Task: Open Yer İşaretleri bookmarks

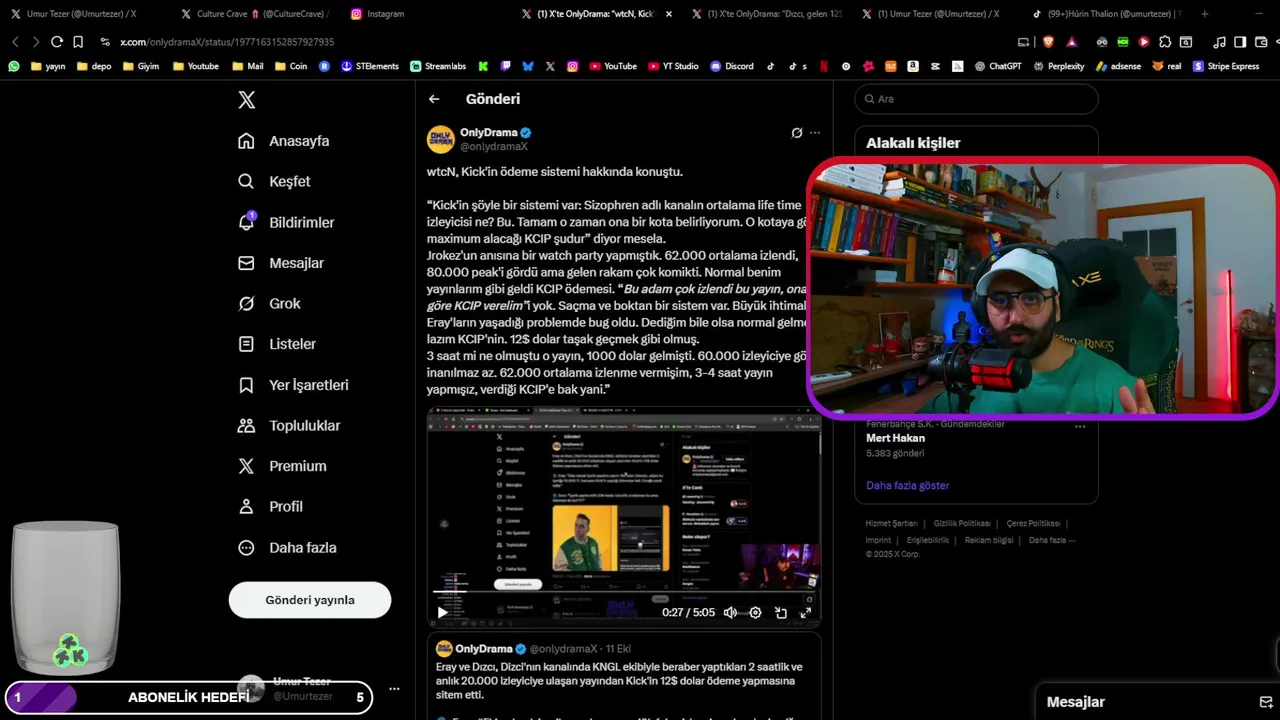Action: (x=293, y=385)
